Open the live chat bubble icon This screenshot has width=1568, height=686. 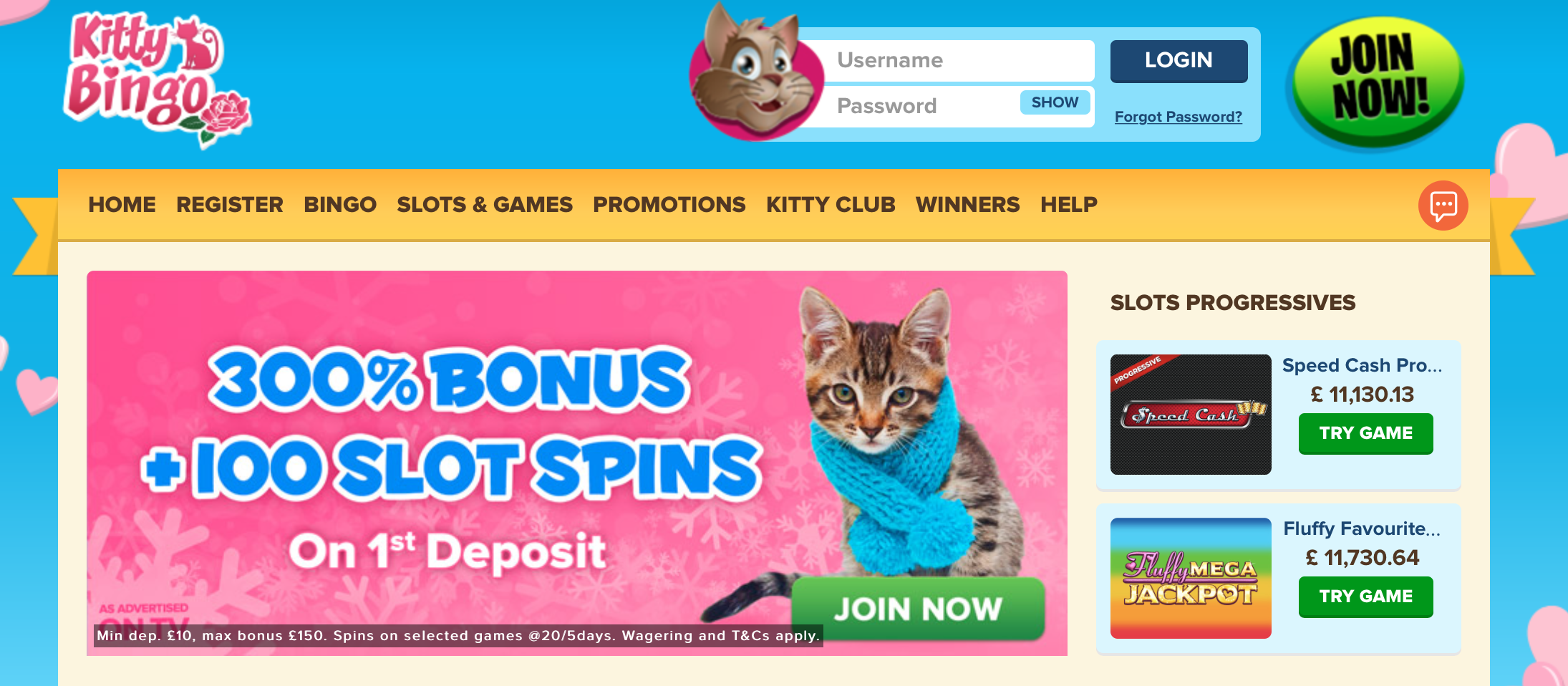click(1443, 206)
